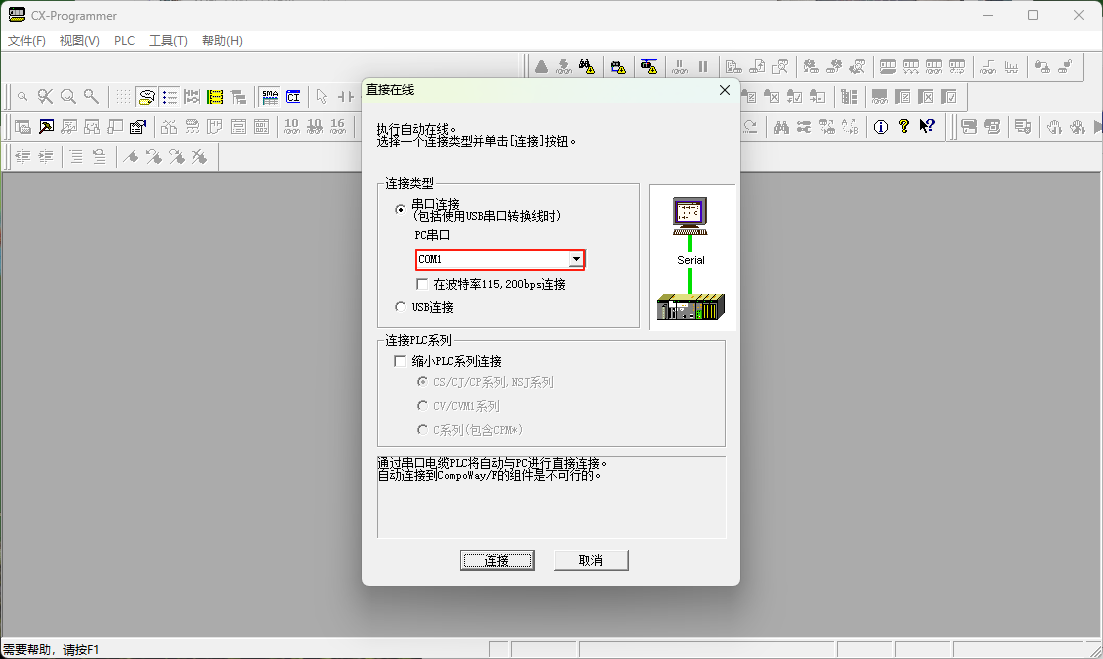Click the 连接 button

tap(497, 561)
